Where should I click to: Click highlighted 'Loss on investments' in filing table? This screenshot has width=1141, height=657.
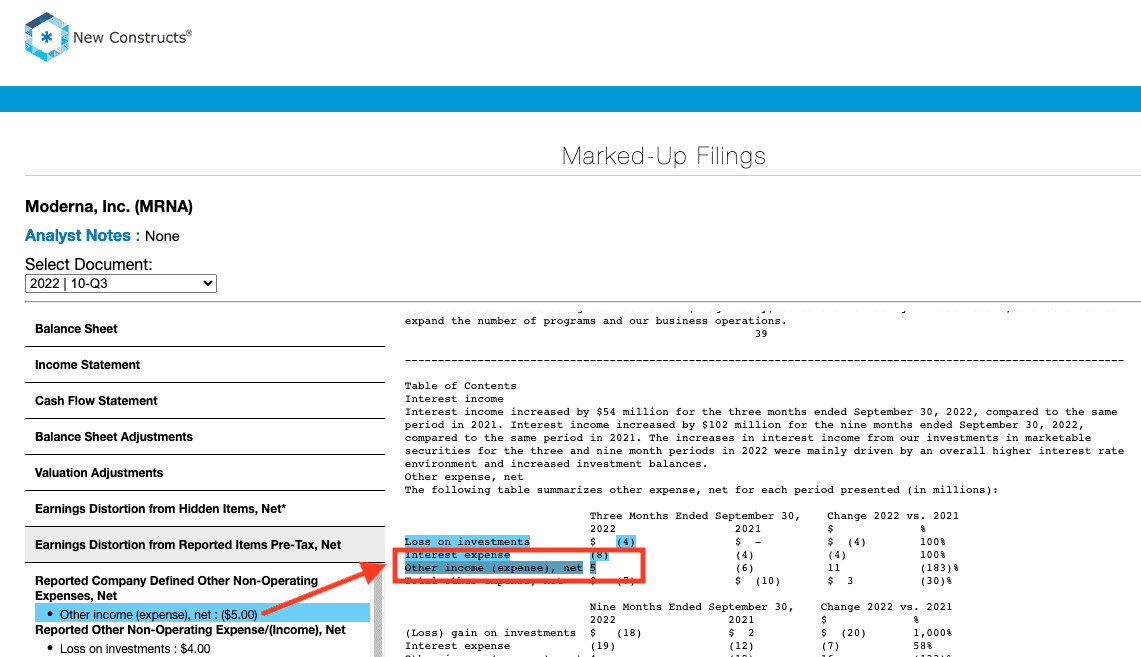467,541
